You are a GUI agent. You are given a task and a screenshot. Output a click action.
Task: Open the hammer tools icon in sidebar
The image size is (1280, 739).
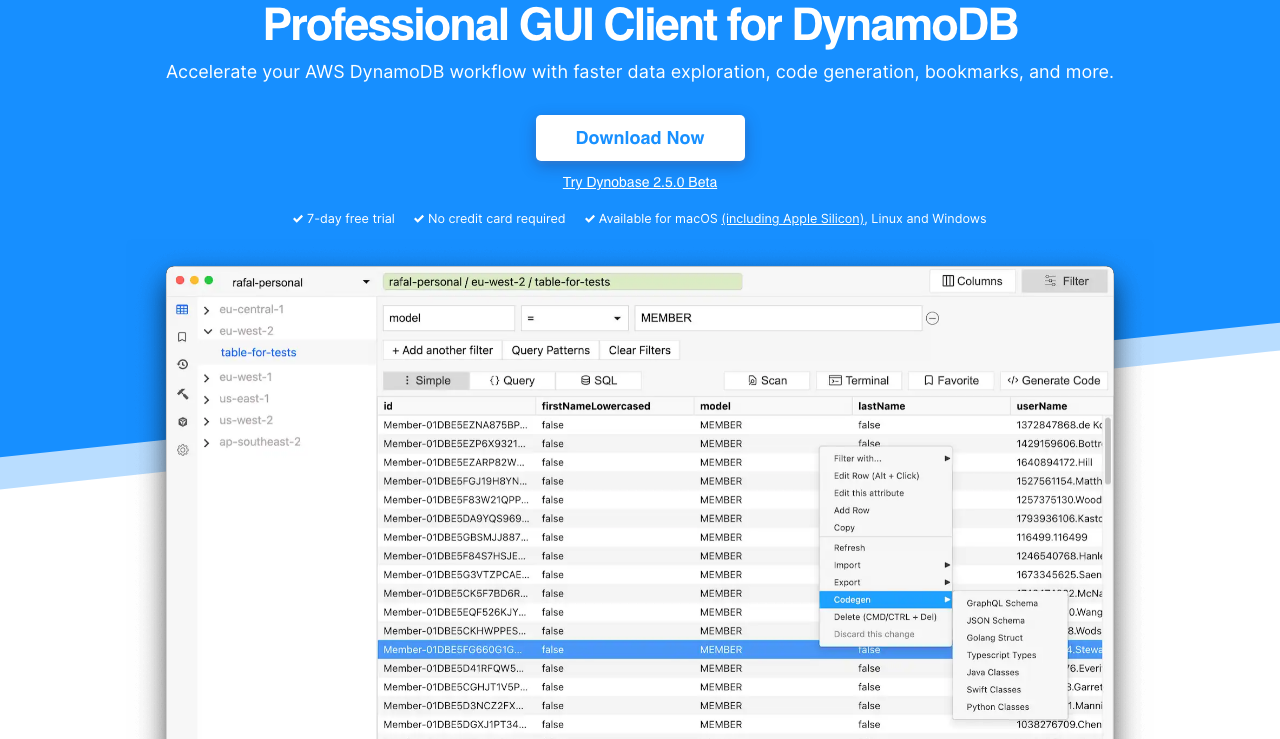click(x=182, y=394)
